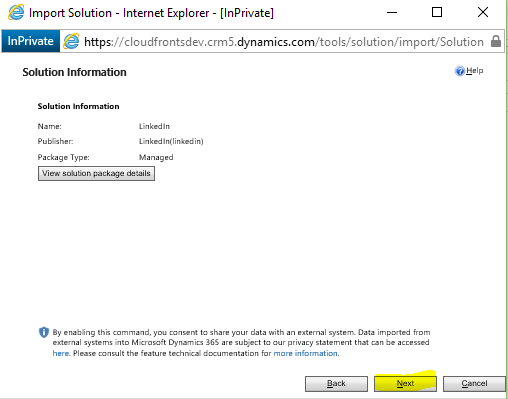508x399 pixels.
Task: Click the Next button
Action: 405,384
